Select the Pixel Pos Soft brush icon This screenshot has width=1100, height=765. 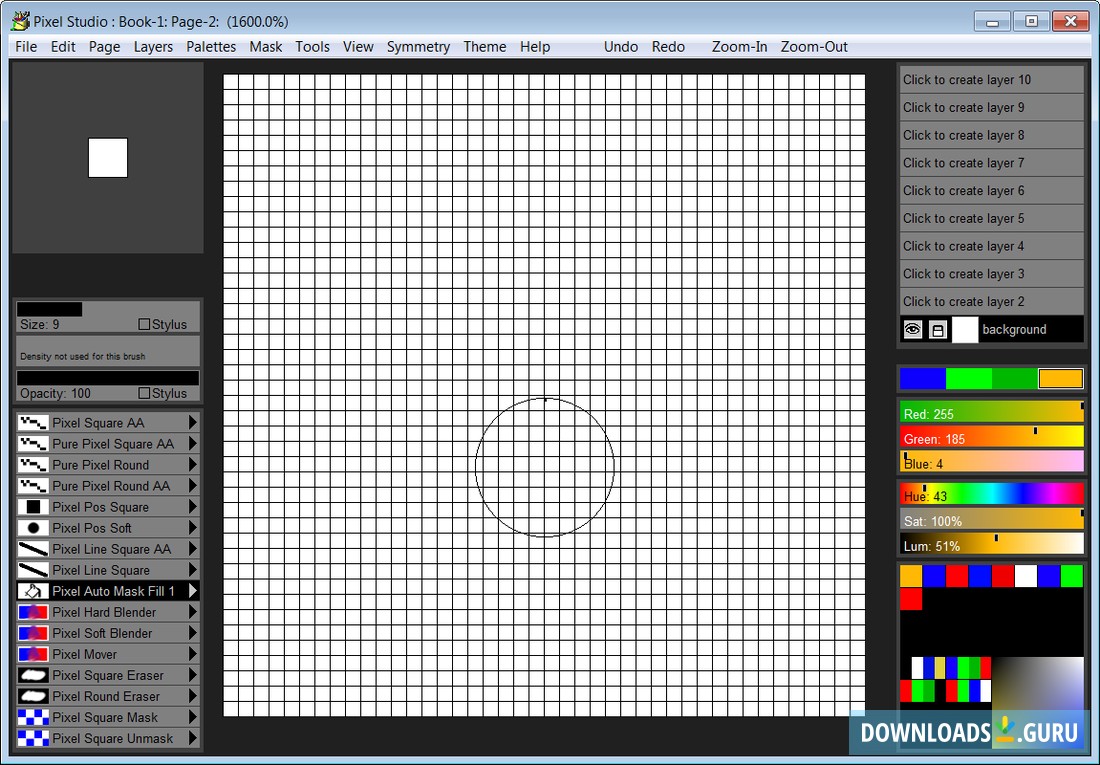click(33, 528)
